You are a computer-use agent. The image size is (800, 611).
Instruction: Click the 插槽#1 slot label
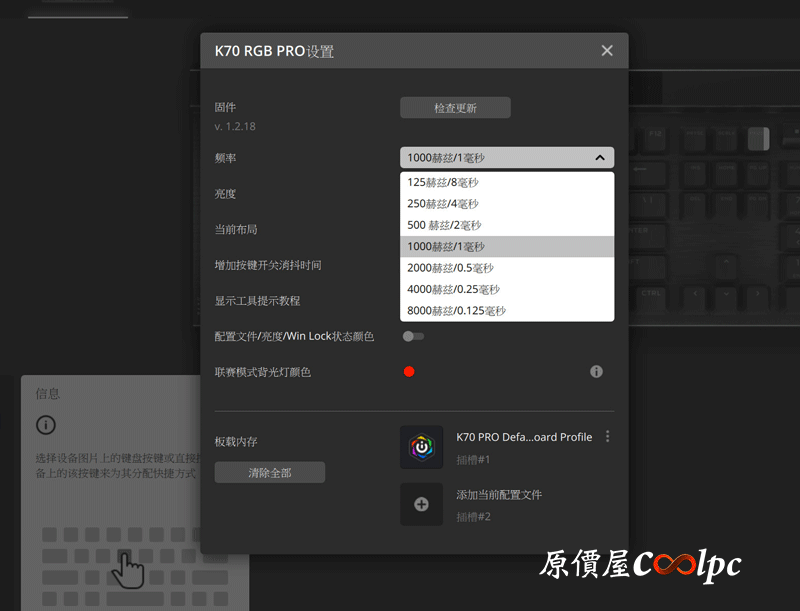tap(473, 460)
